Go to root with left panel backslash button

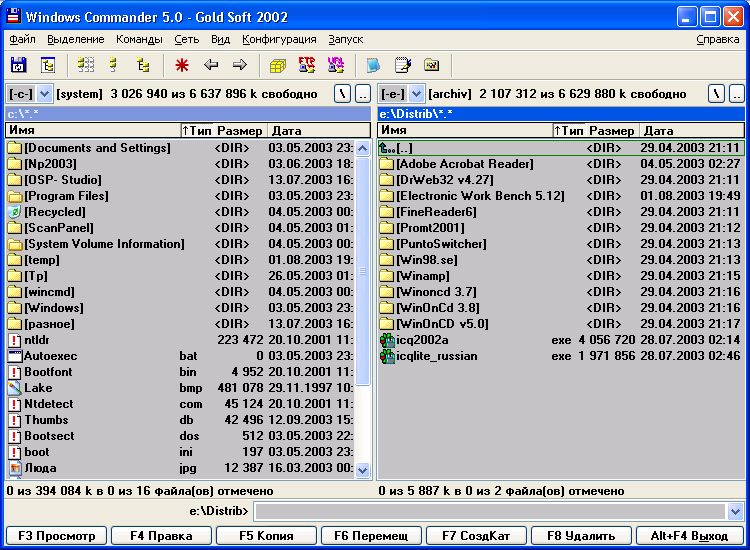pos(342,94)
